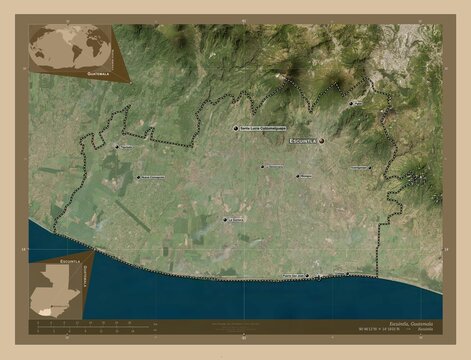Click the 'Escuintla, Guatemala' title caption

(x=412, y=324)
